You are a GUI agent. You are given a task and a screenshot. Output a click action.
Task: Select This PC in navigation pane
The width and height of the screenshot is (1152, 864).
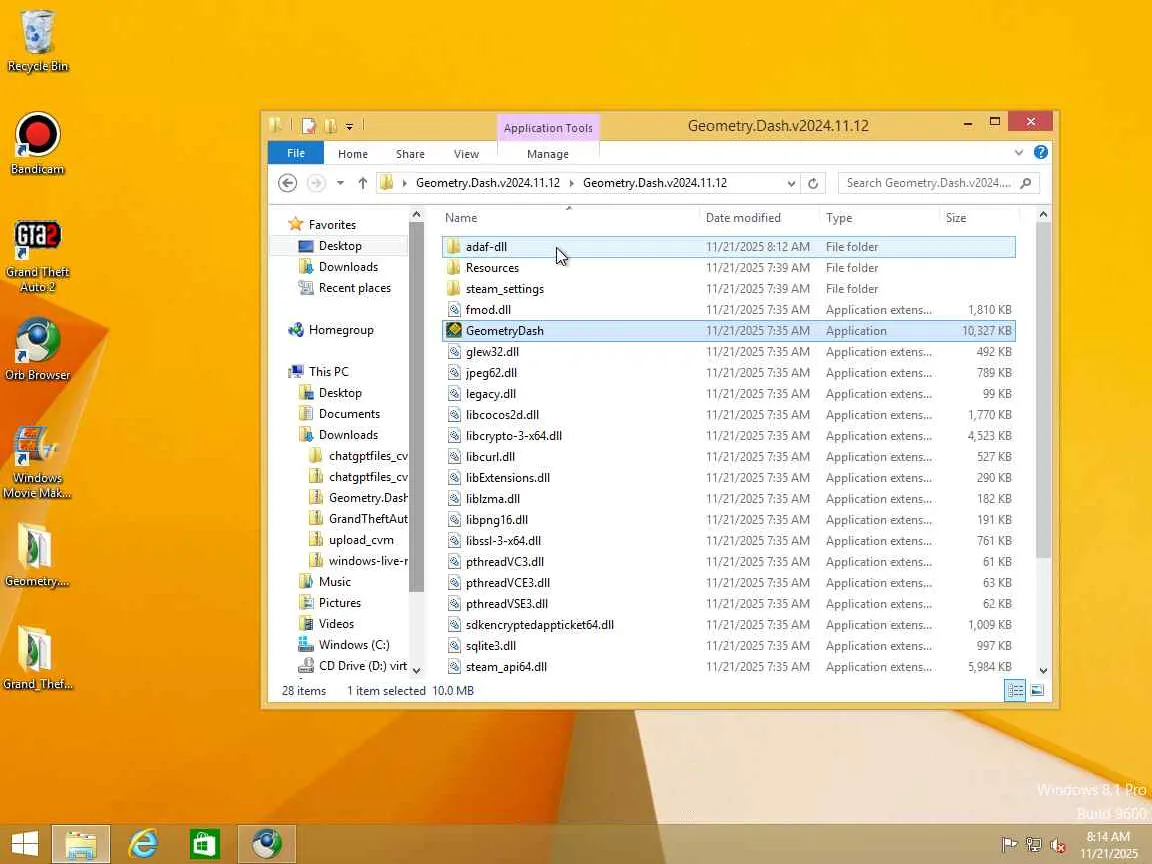point(328,372)
